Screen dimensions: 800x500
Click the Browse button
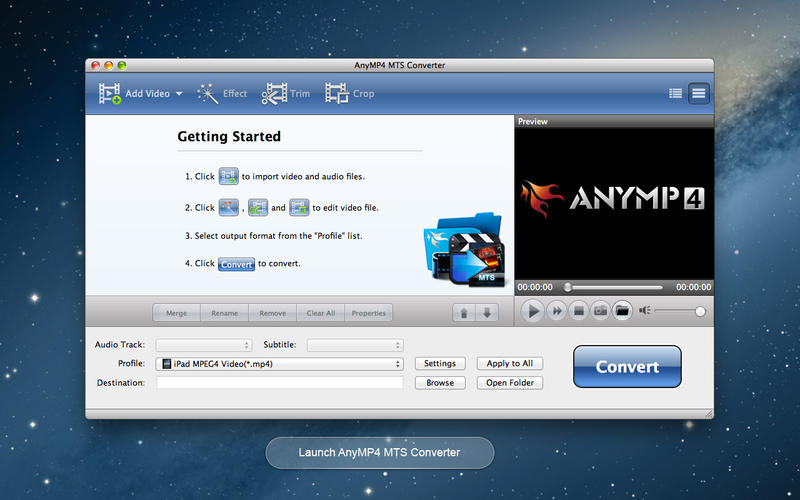coord(440,383)
